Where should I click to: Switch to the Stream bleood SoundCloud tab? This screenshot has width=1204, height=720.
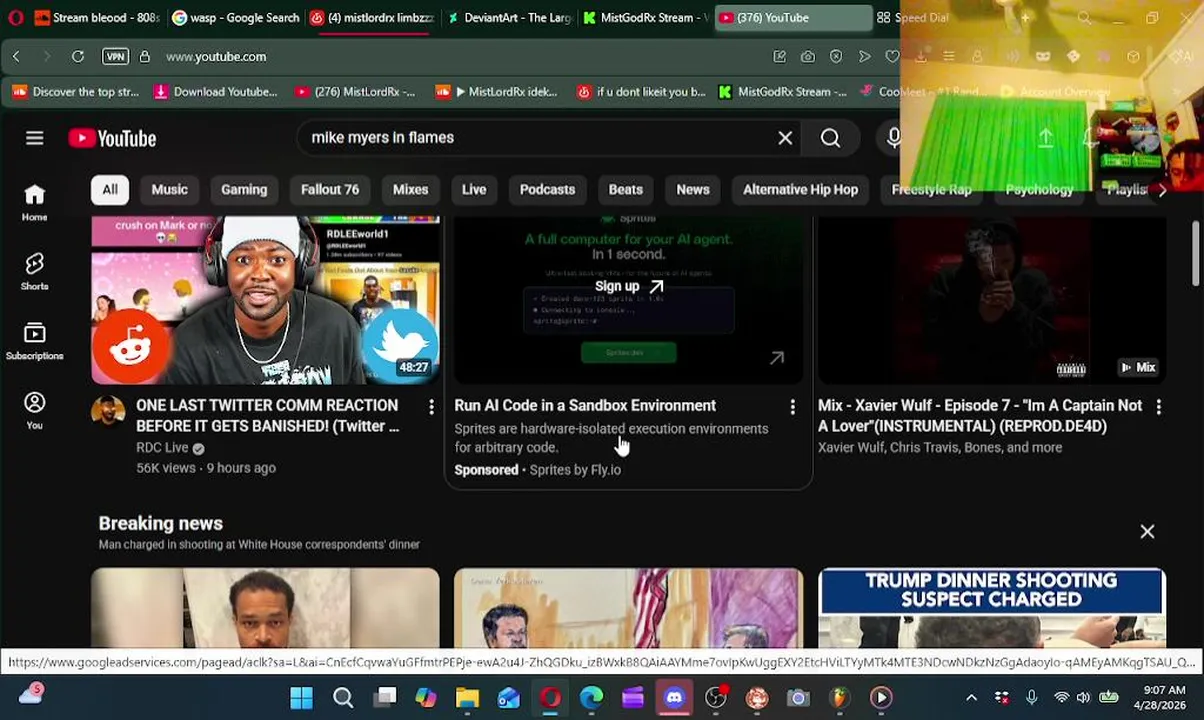click(97, 17)
